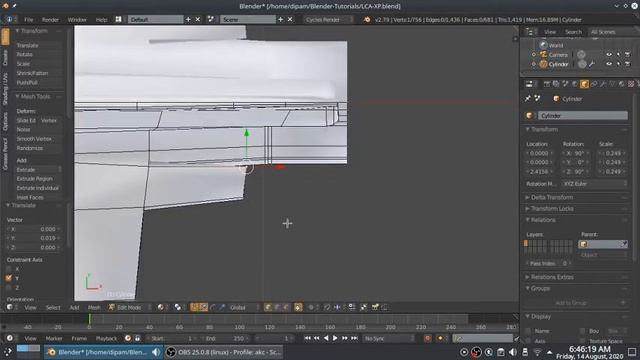Open Global transform orientation dropdown

point(244,307)
